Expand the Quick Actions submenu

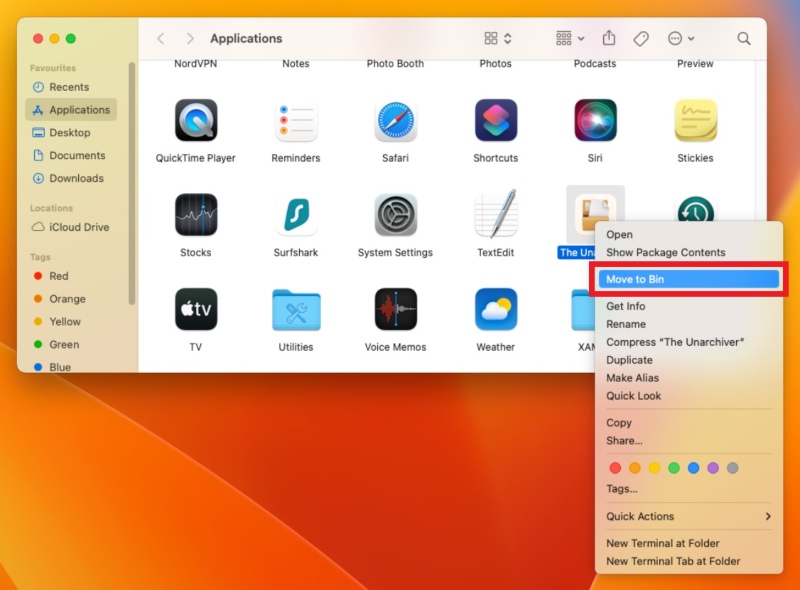pos(688,516)
